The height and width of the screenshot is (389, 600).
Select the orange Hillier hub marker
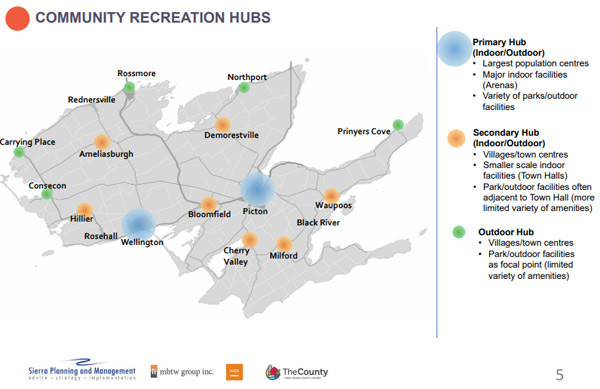point(85,210)
